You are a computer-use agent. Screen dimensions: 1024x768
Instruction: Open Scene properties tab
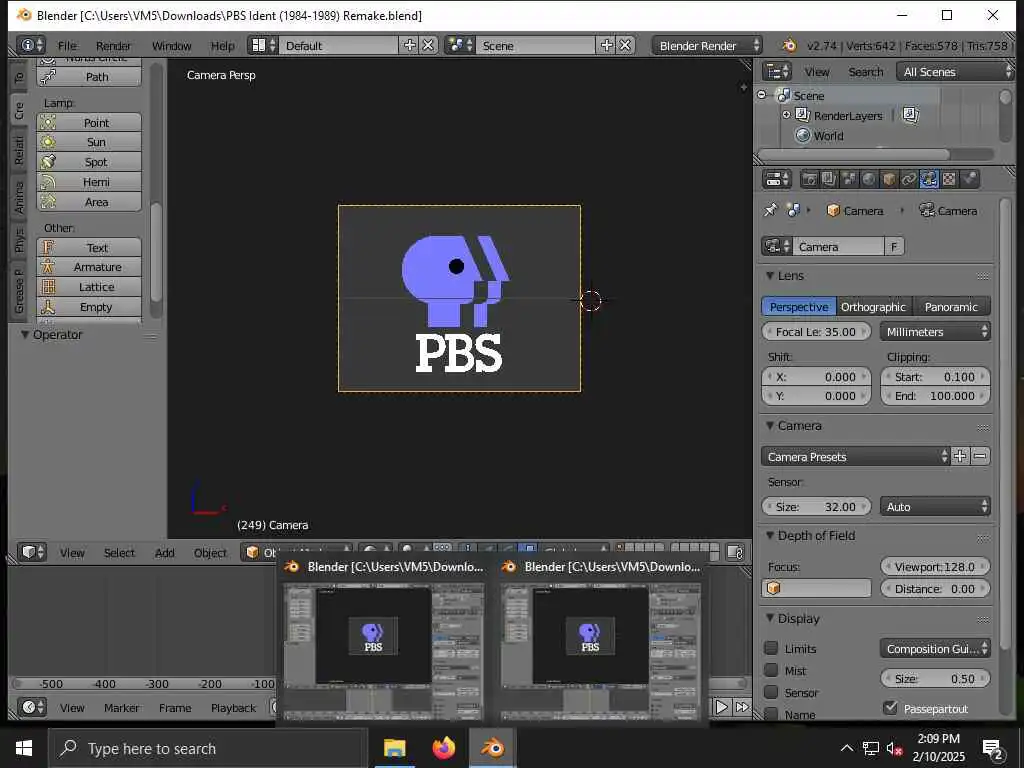point(849,179)
